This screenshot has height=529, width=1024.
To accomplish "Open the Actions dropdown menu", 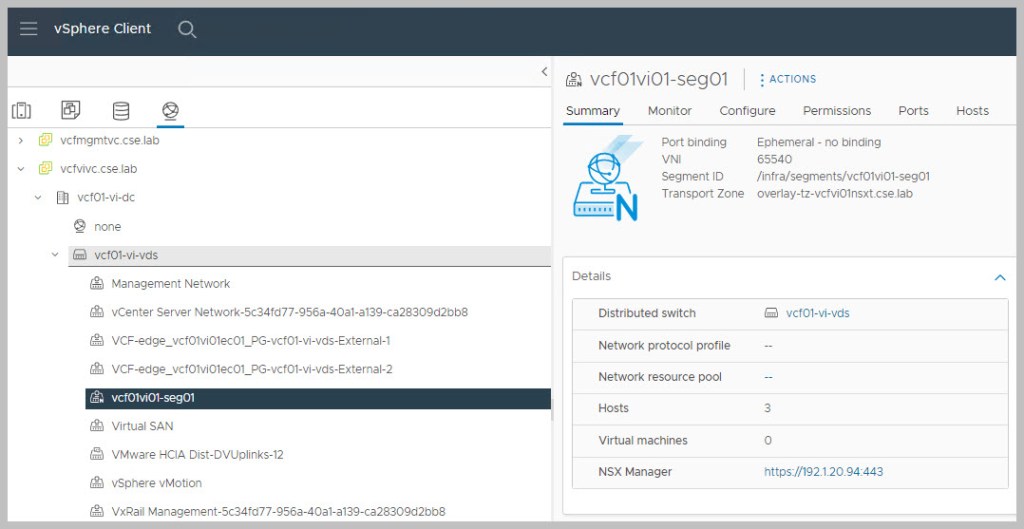I will coord(788,79).
